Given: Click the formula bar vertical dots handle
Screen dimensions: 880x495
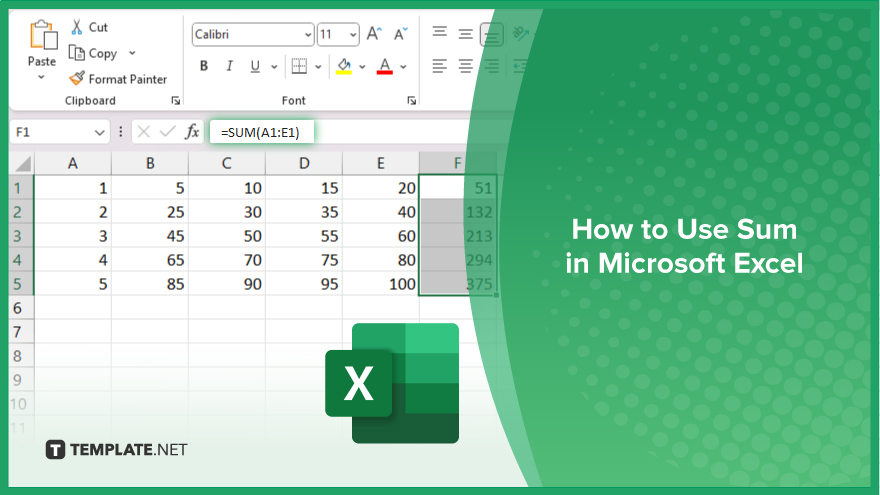Looking at the screenshot, I should 121,132.
